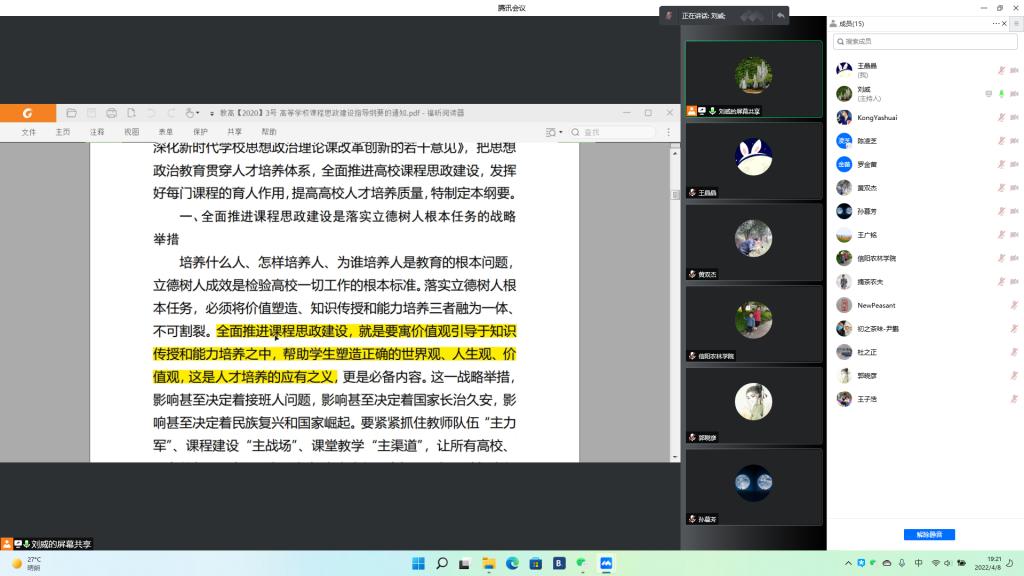This screenshot has height=576, width=1024.
Task: Click the screen share icon next to 刘威
Action: (x=988, y=93)
